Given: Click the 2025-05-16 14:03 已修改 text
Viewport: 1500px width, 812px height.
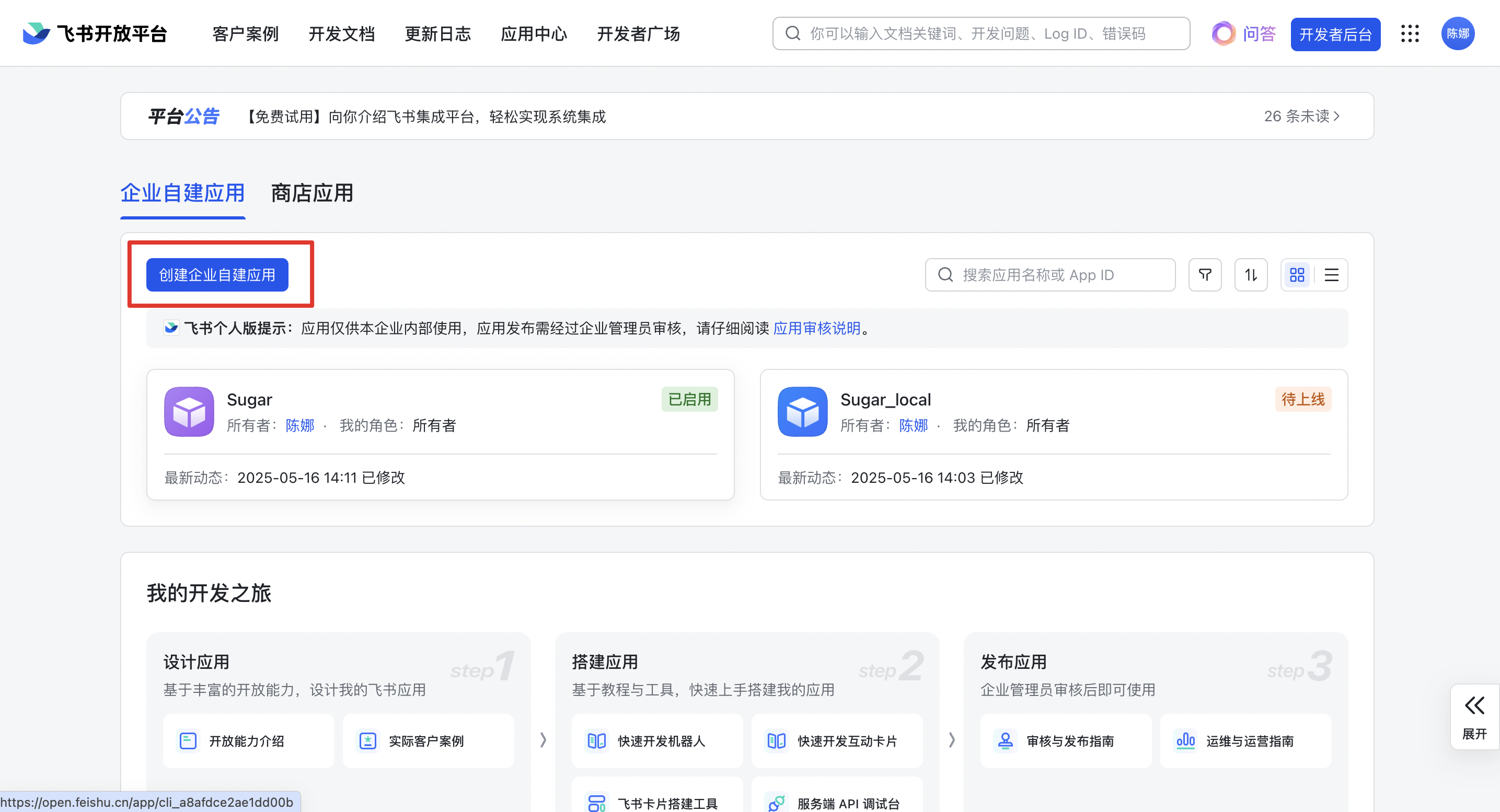Looking at the screenshot, I should coord(937,477).
